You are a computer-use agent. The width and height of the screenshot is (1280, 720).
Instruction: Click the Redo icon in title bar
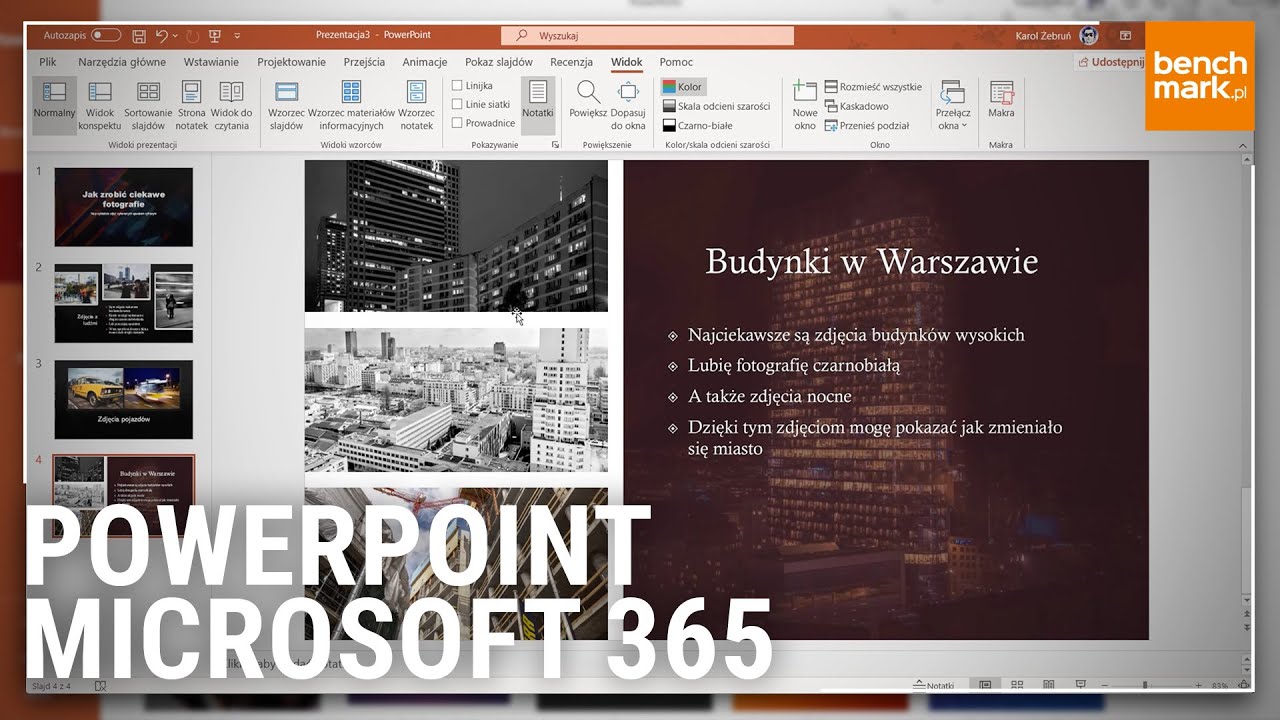[191, 35]
